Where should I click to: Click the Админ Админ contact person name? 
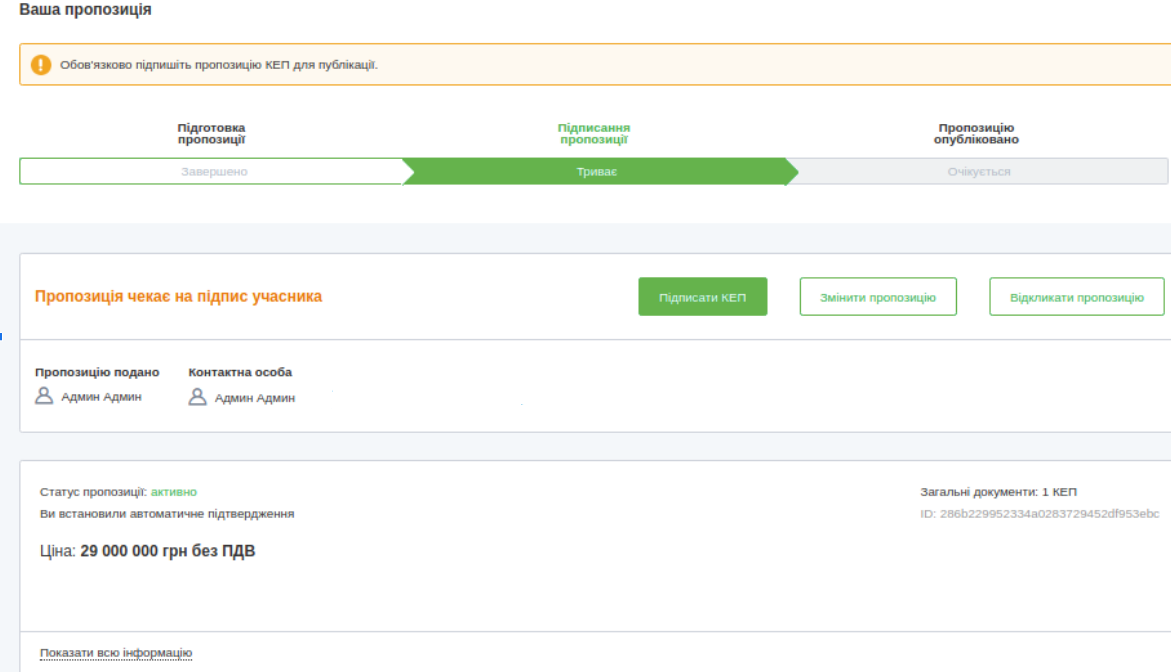pos(255,398)
